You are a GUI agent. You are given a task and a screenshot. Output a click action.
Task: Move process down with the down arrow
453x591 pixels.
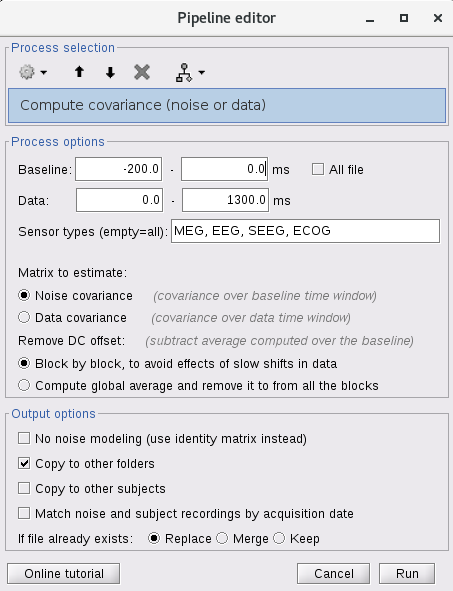coord(110,72)
